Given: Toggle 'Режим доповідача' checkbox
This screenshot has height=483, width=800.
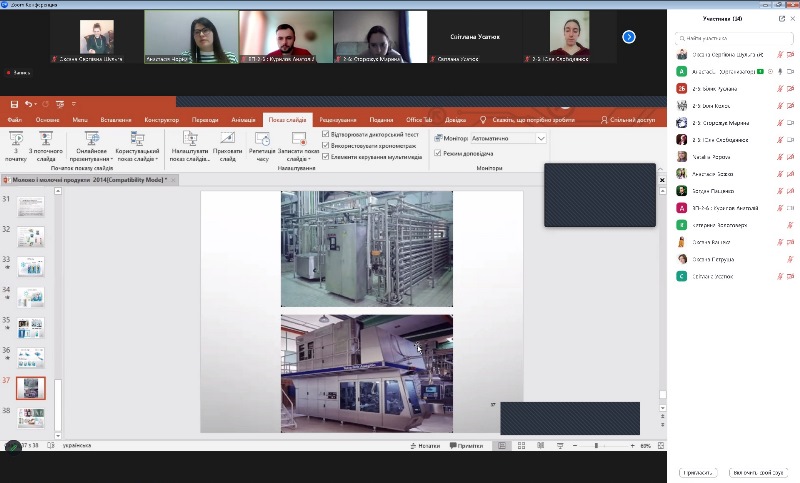Looking at the screenshot, I should [436, 152].
